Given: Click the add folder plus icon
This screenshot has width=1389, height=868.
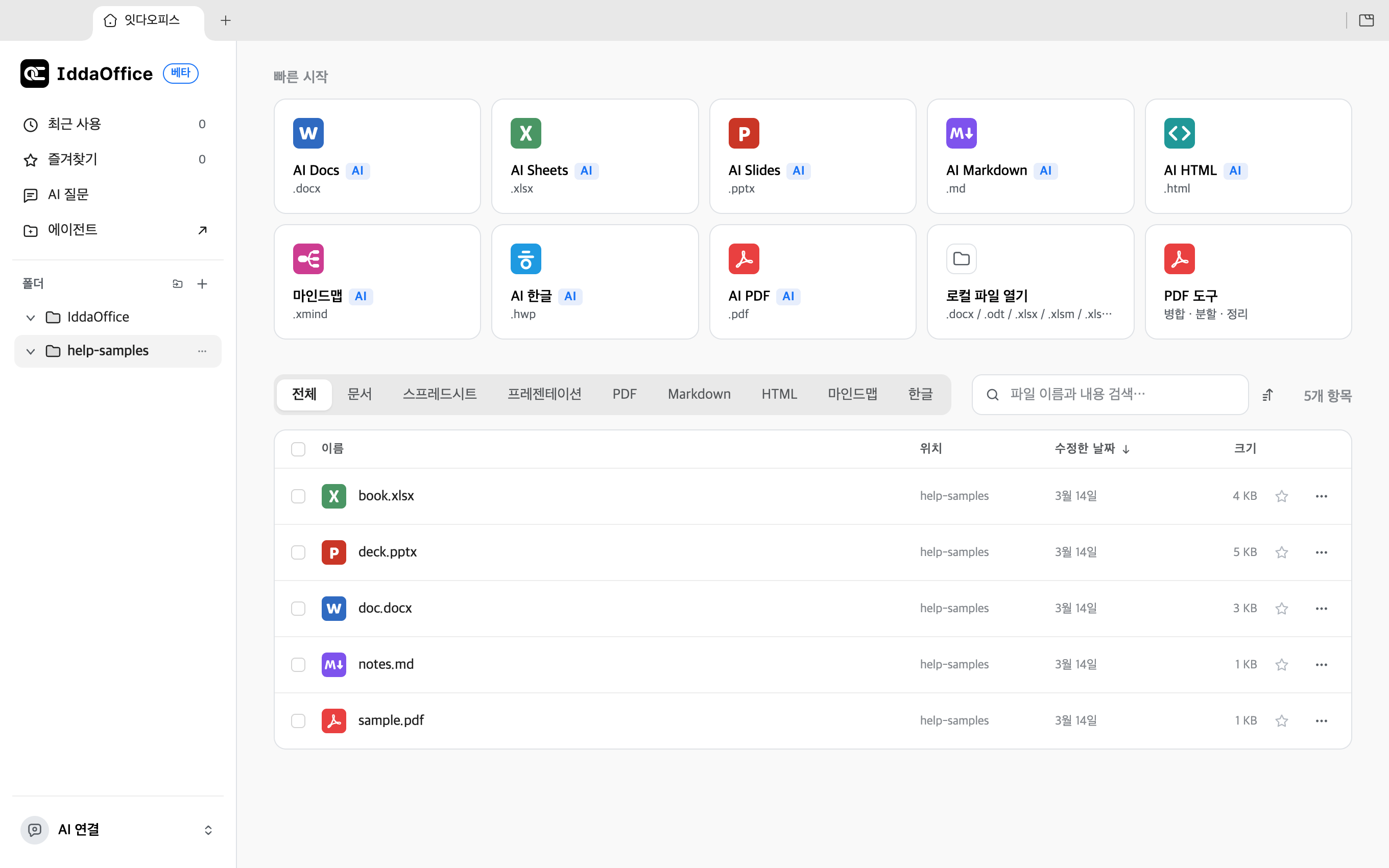Looking at the screenshot, I should tap(202, 283).
